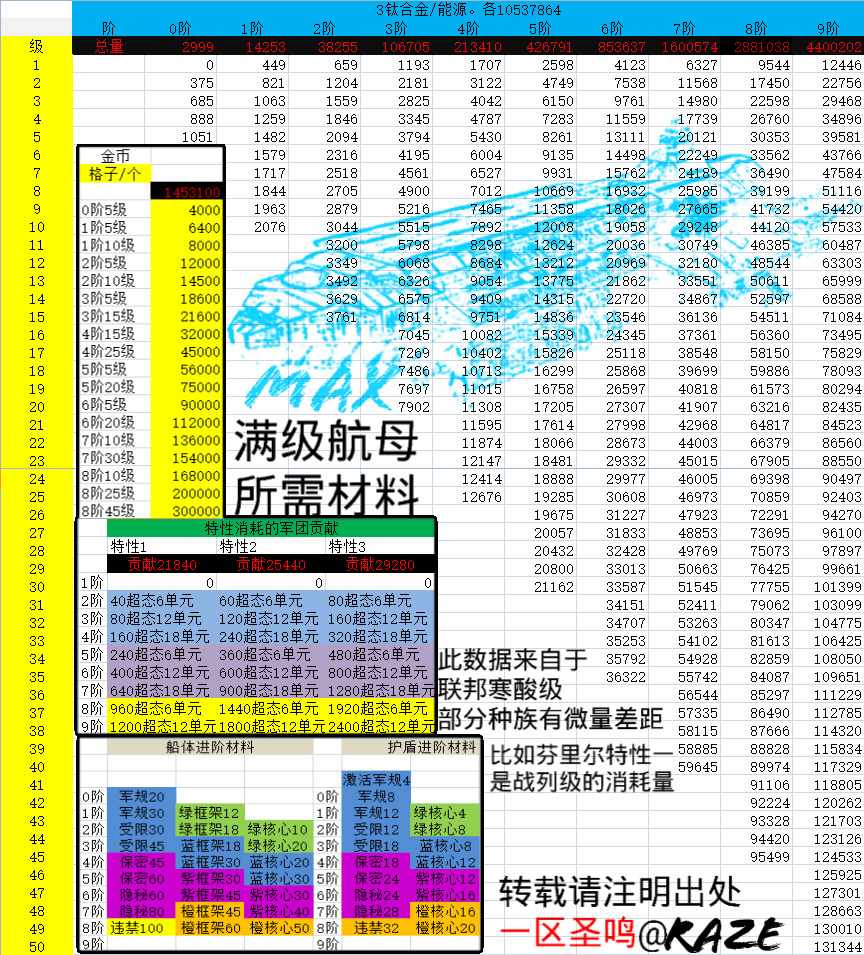864x955 pixels.
Task: Select the gold total 1453100
Action: 186,192
